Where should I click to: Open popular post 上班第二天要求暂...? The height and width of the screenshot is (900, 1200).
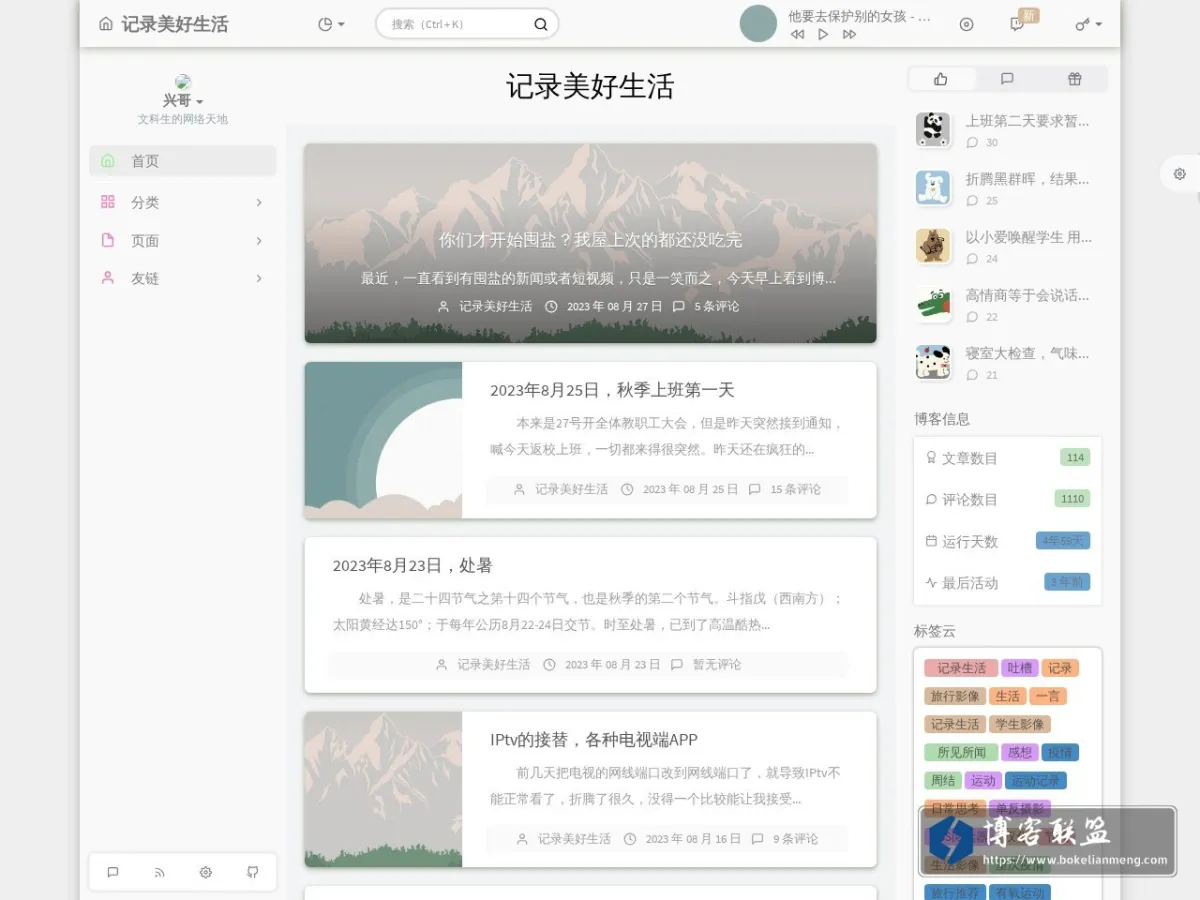pyautogui.click(x=1027, y=121)
